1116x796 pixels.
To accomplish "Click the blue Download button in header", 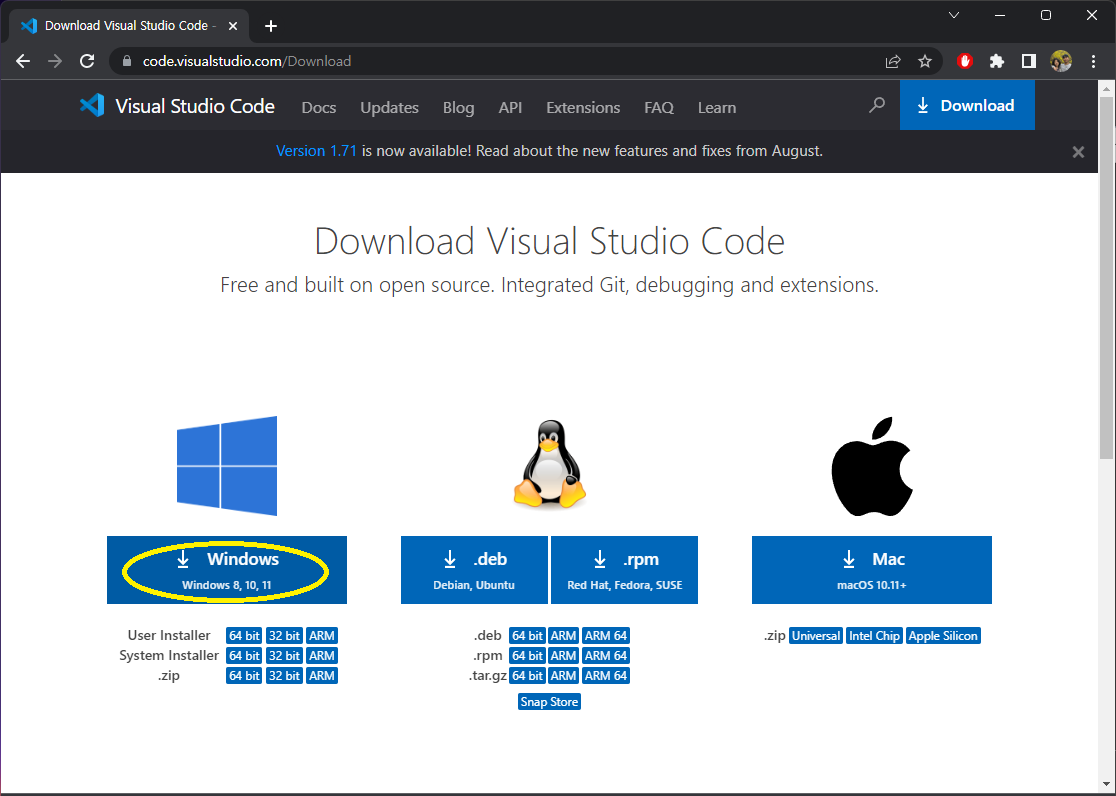I will (967, 105).
